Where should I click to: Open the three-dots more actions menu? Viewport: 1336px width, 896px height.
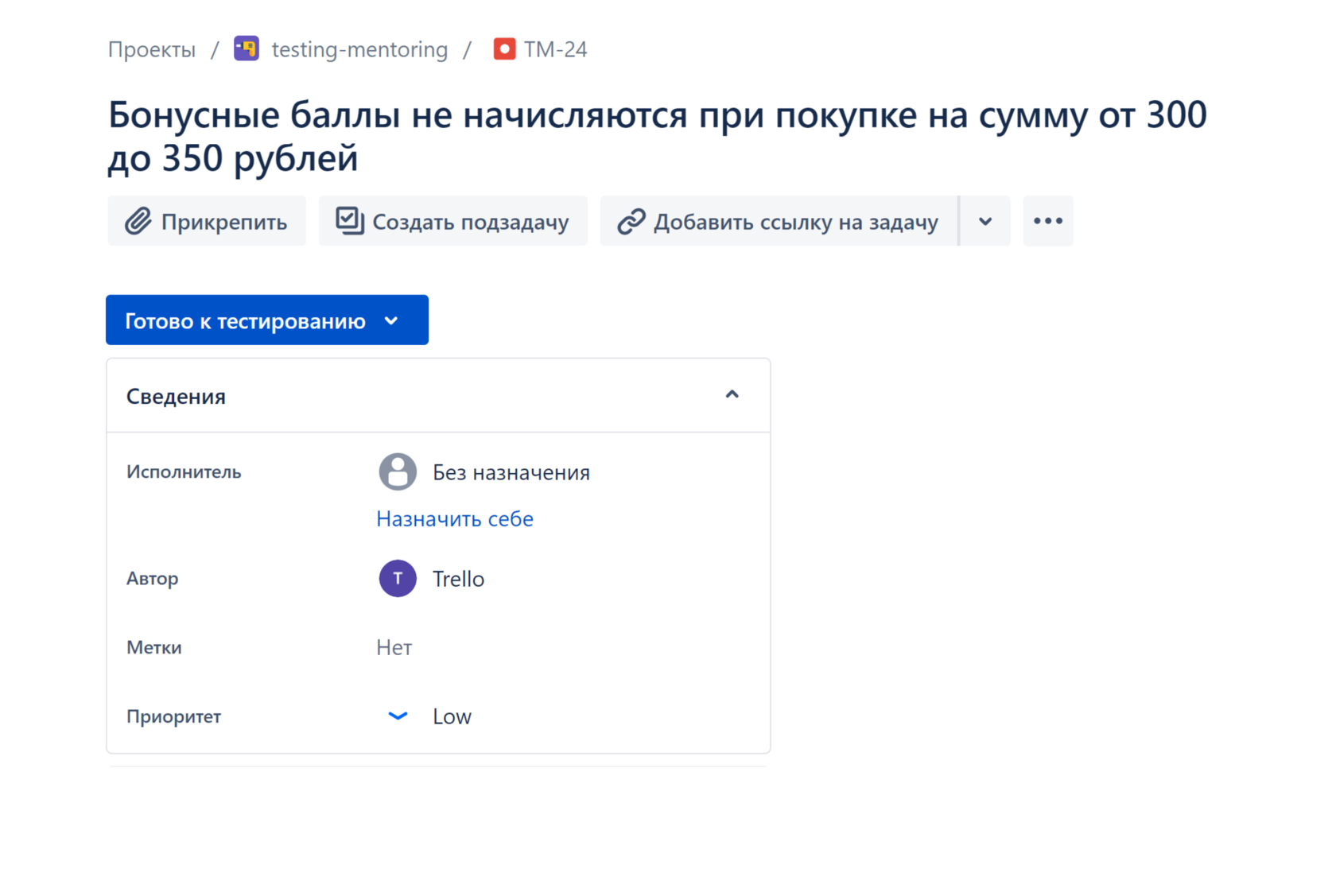(x=1048, y=221)
